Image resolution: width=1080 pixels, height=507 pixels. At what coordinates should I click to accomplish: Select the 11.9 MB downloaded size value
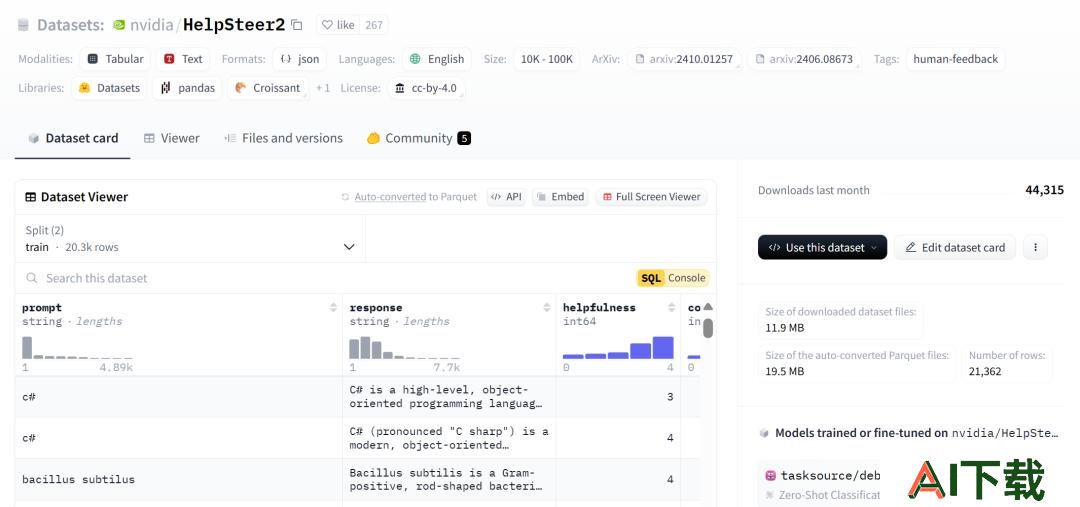(785, 328)
